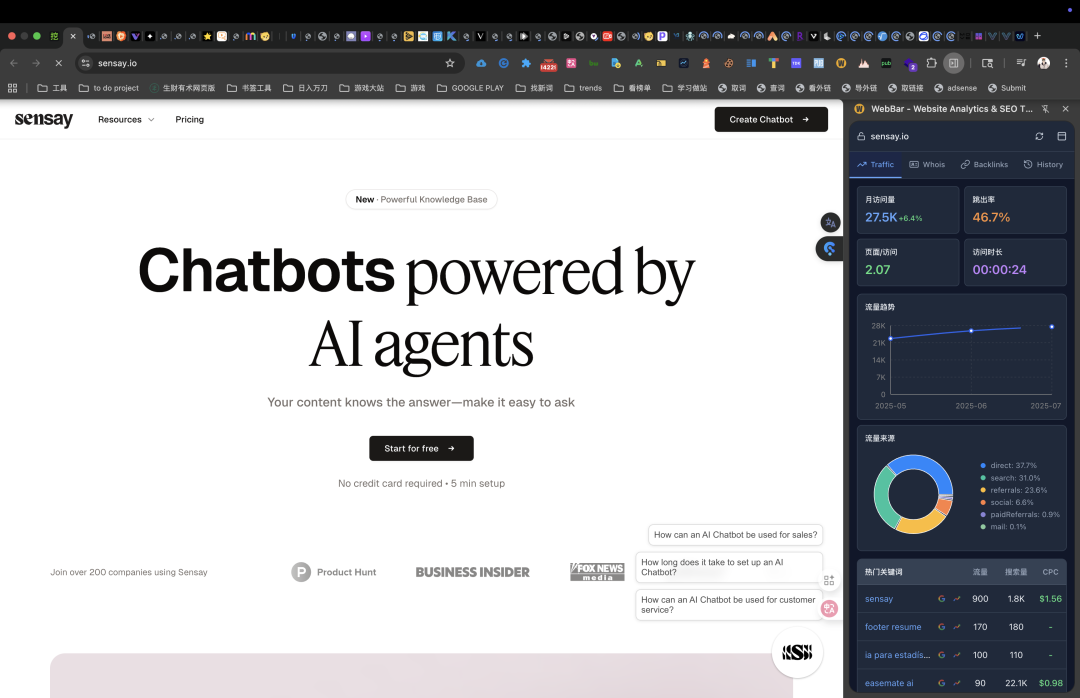Open the 学习做站 bookmark folder

click(685, 88)
